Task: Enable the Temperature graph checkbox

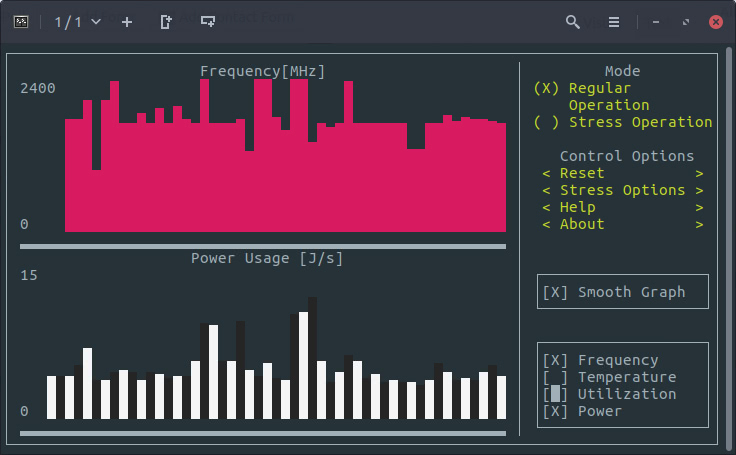Action: [555, 377]
